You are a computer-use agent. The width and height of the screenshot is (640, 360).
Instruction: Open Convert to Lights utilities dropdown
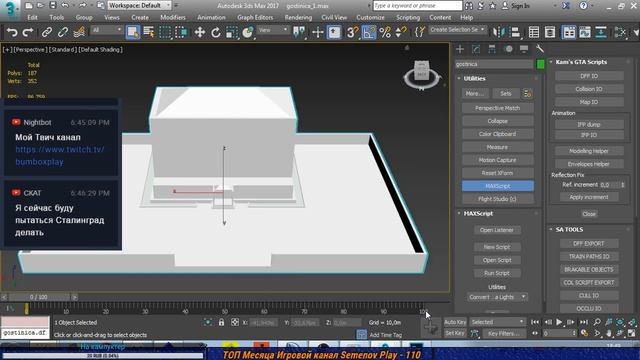(x=497, y=297)
